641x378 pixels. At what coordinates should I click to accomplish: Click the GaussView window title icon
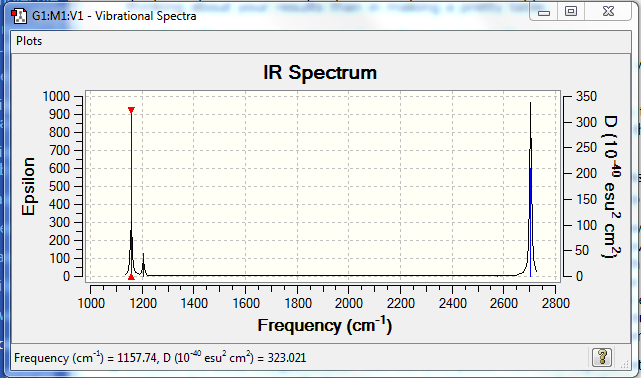(x=19, y=16)
